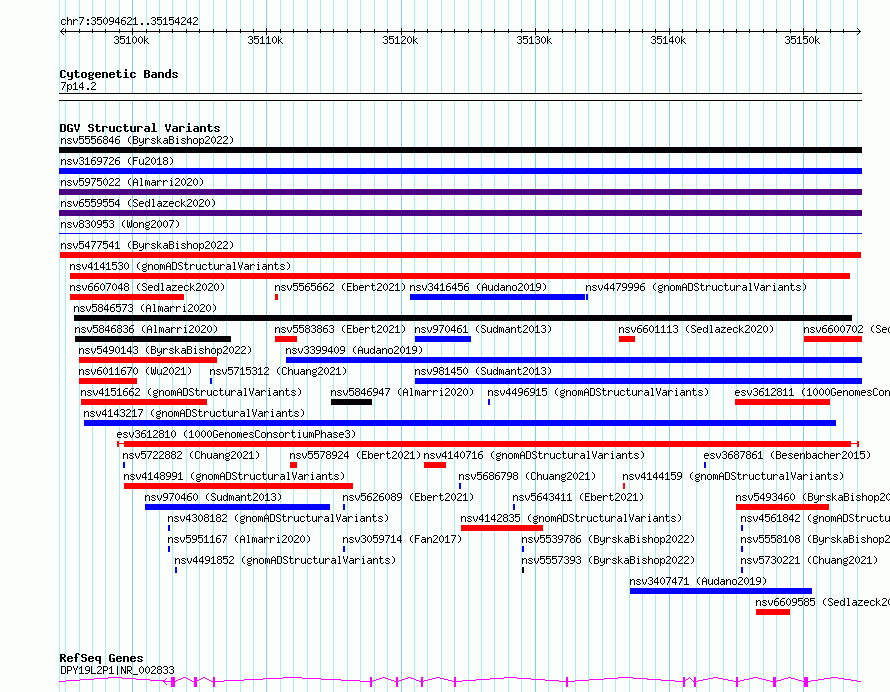Screen dimensions: 890x692
Task: Click the nsv3059714 Fan2017 label
Action: point(402,539)
